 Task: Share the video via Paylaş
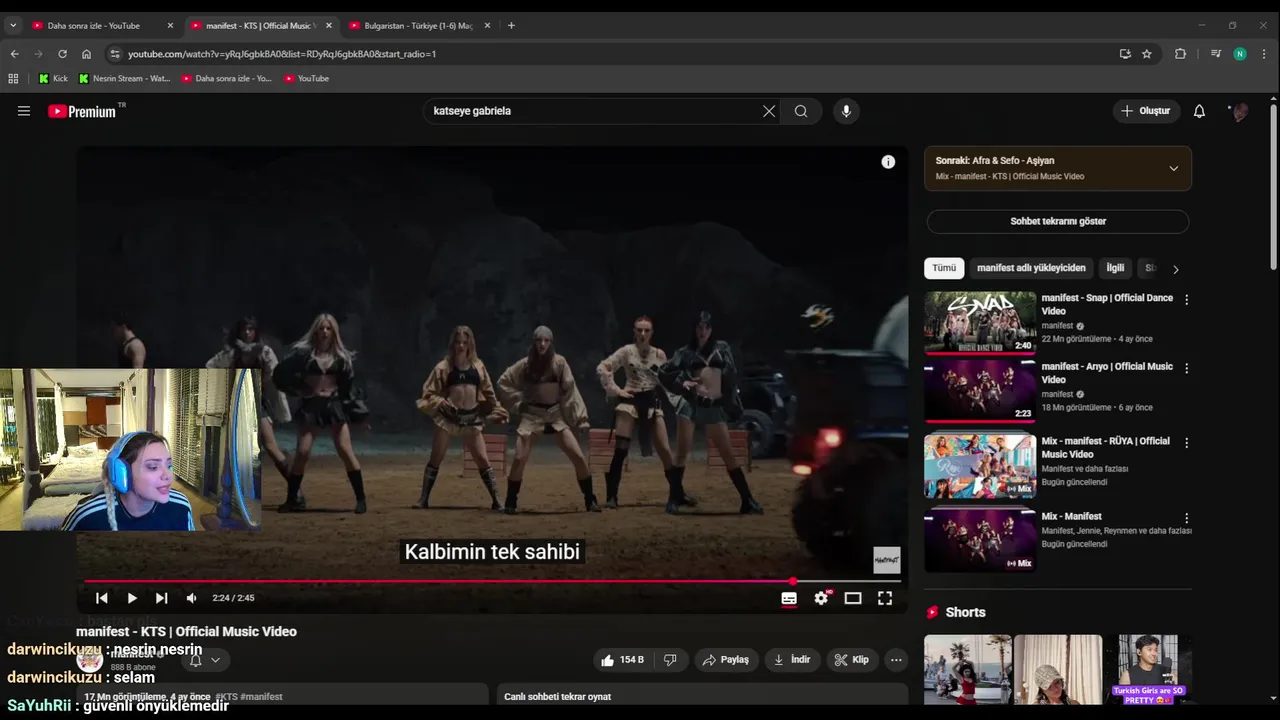pyautogui.click(x=726, y=660)
